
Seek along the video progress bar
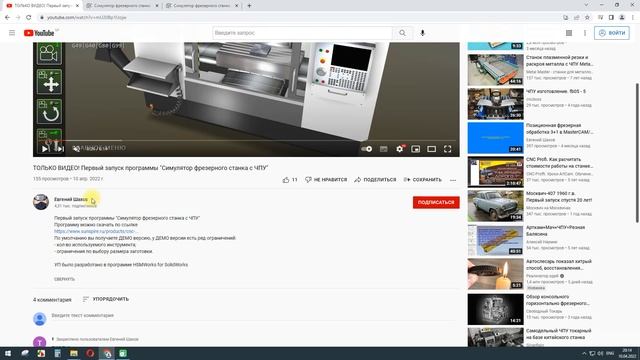click(x=246, y=140)
